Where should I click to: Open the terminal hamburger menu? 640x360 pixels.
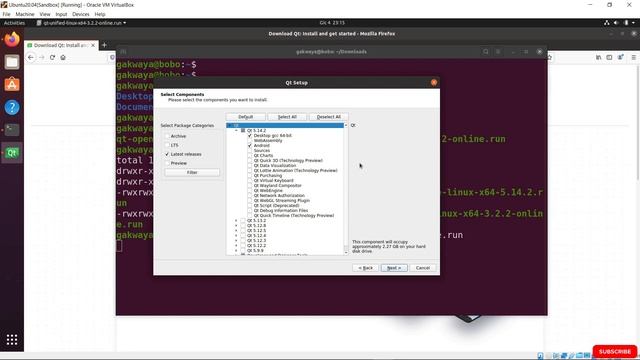498,52
